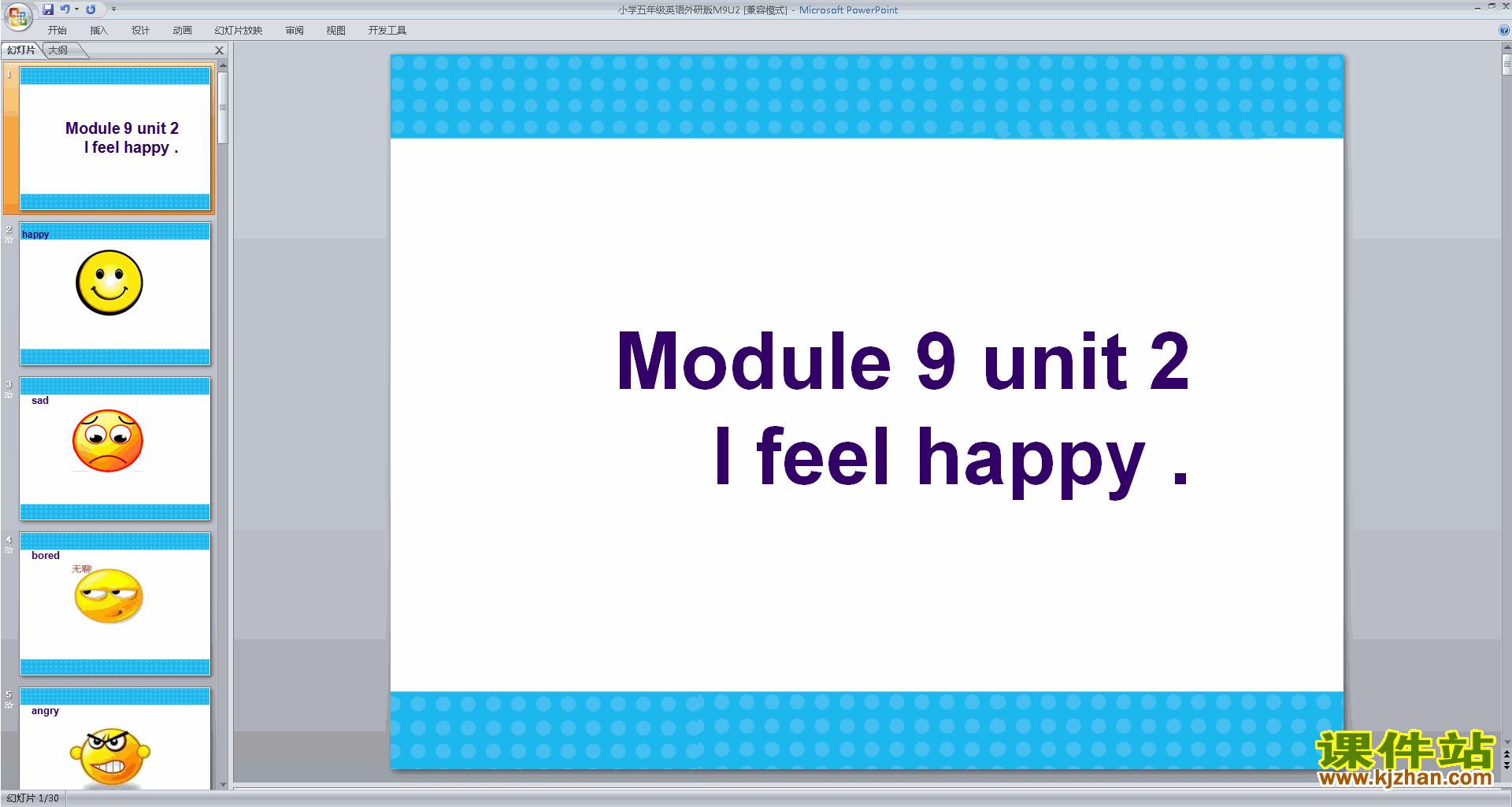This screenshot has height=807, width=1512.
Task: Customize the Quick Access Toolbar dropdown
Action: 113,9
